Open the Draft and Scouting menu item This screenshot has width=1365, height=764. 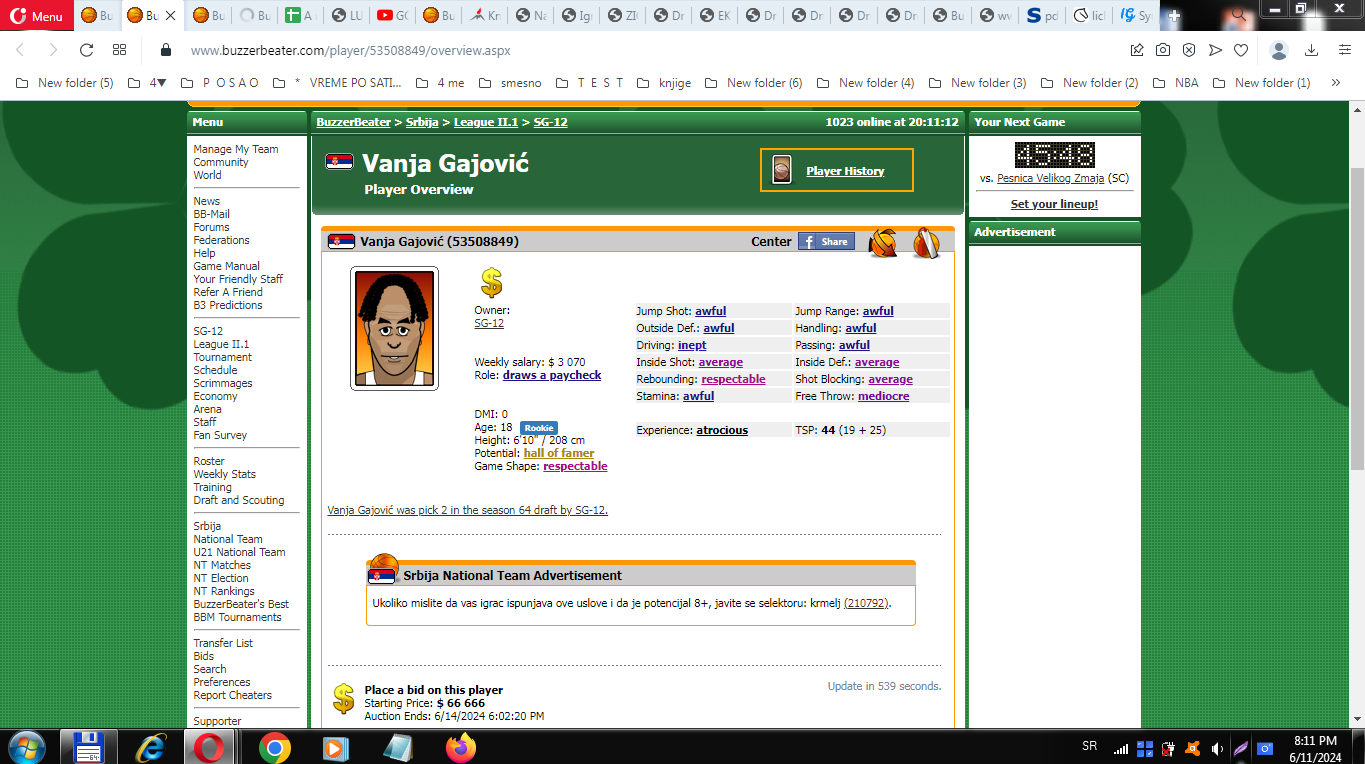[x=239, y=500]
